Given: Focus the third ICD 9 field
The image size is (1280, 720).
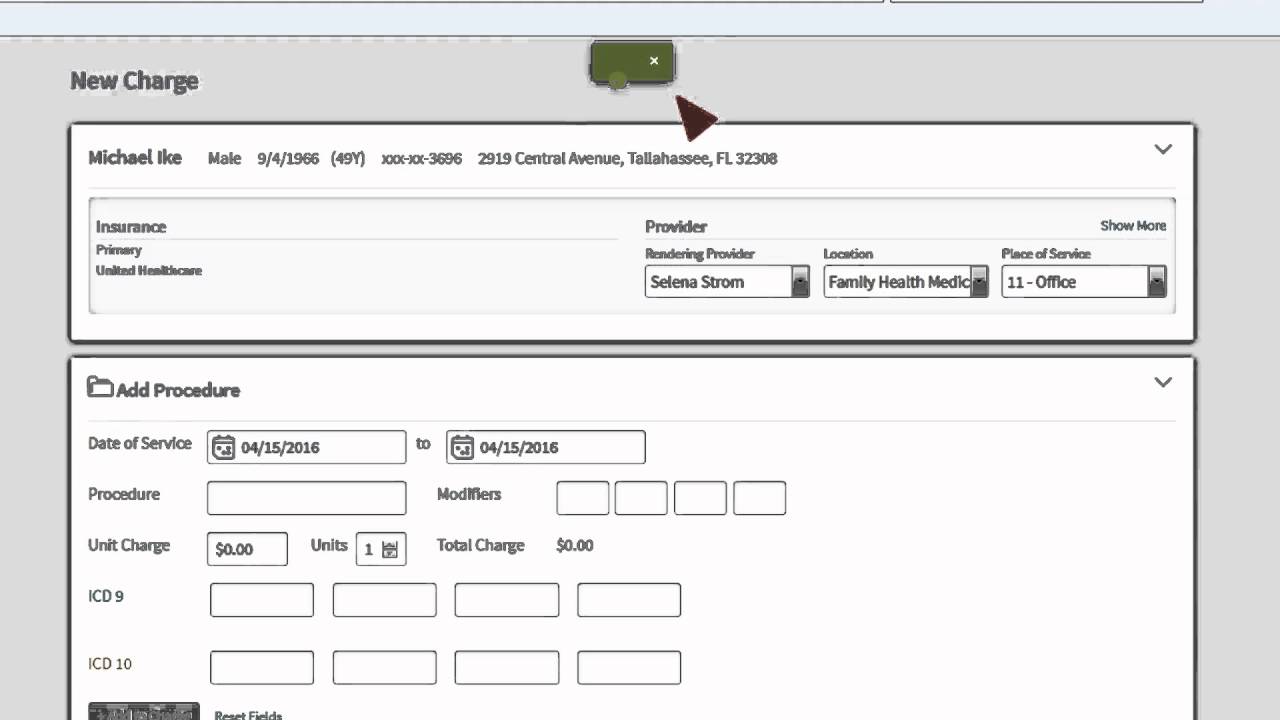Looking at the screenshot, I should 507,600.
